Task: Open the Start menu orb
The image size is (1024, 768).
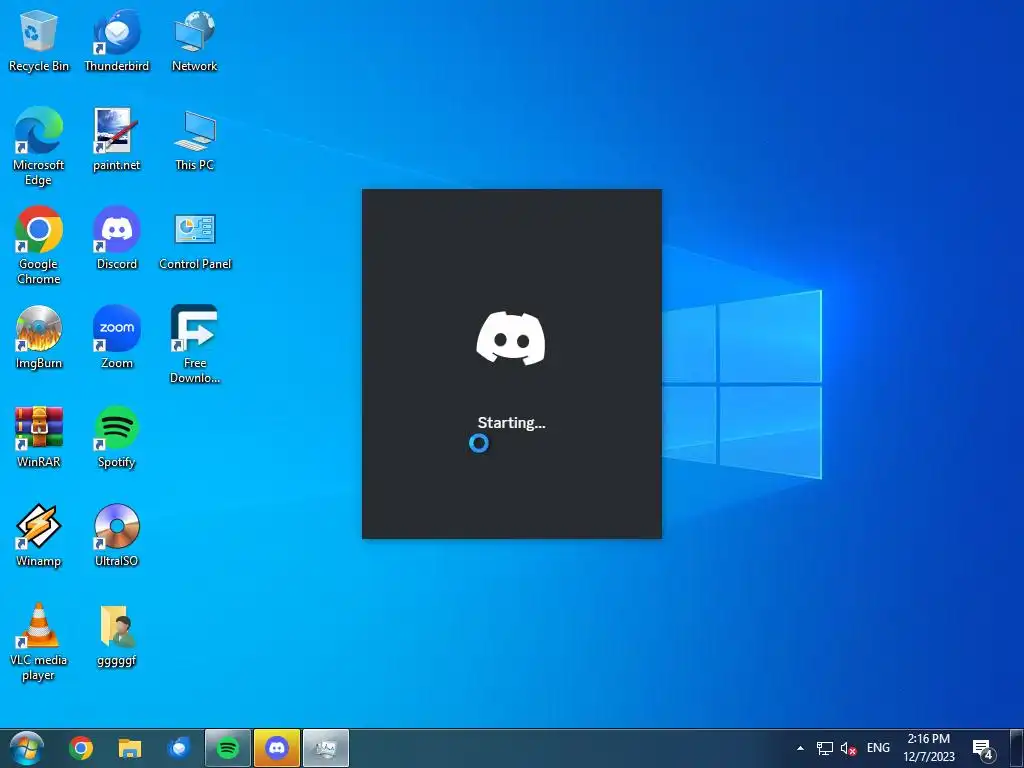Action: [27, 748]
